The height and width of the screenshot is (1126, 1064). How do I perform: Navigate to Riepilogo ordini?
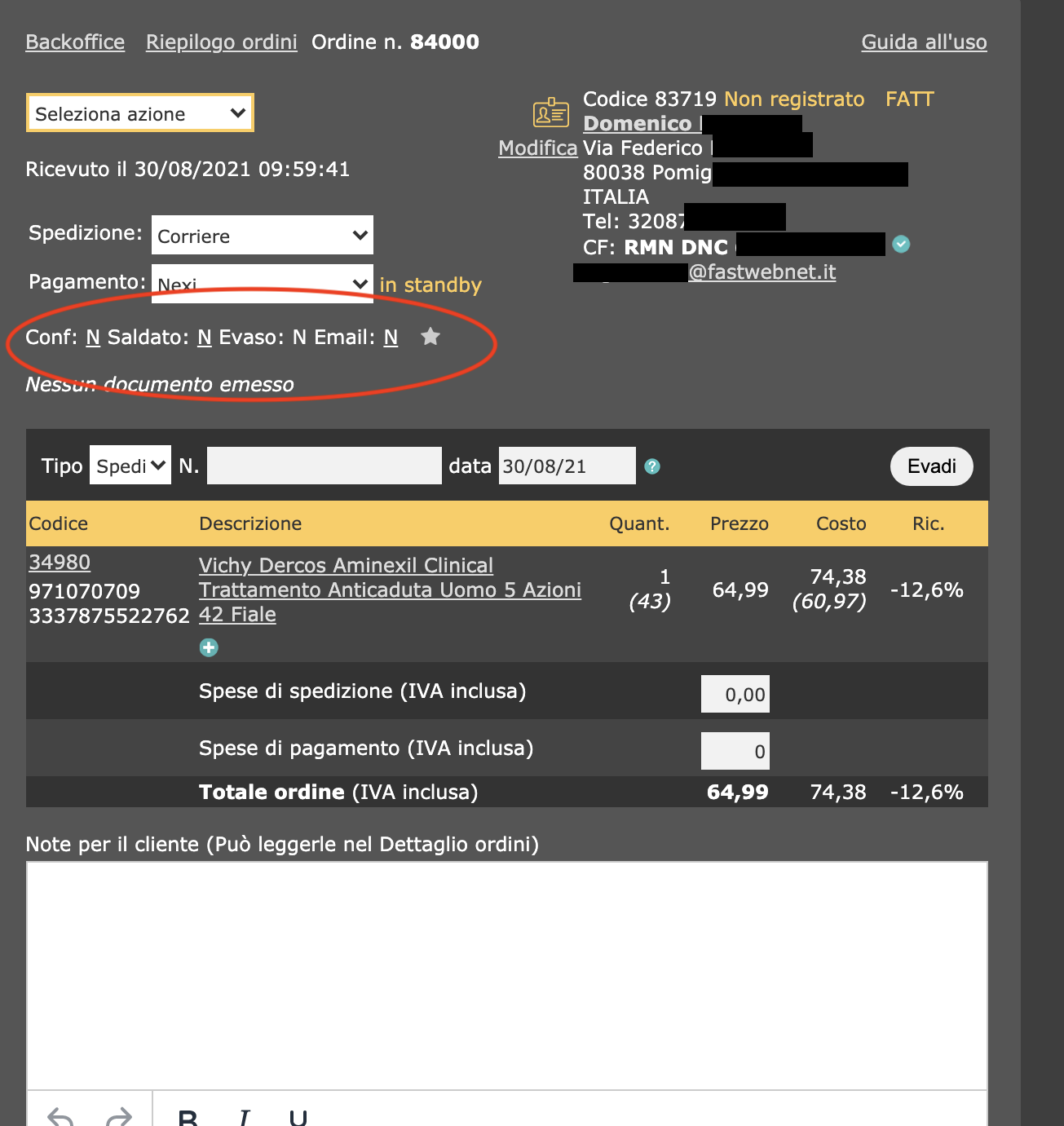[x=221, y=42]
